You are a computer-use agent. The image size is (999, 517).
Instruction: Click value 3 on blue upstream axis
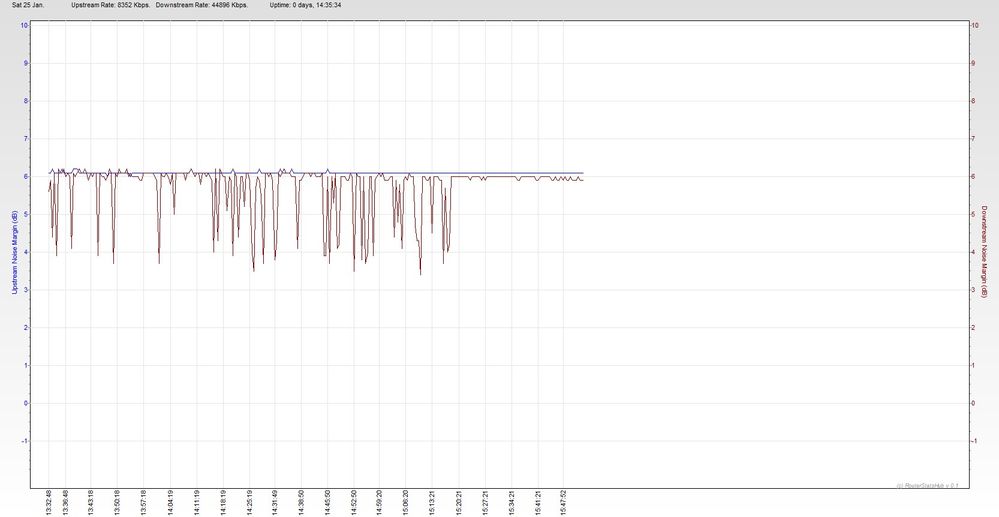[x=26, y=290]
